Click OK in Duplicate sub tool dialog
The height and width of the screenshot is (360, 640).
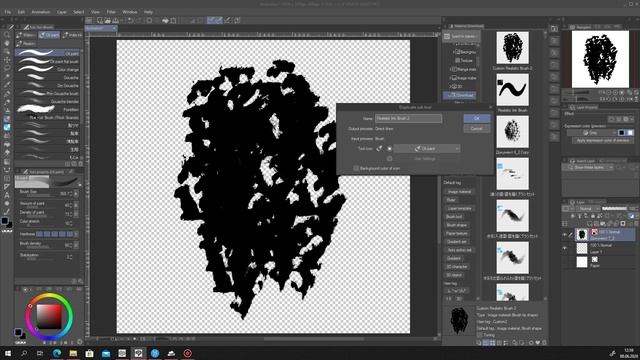(477, 118)
